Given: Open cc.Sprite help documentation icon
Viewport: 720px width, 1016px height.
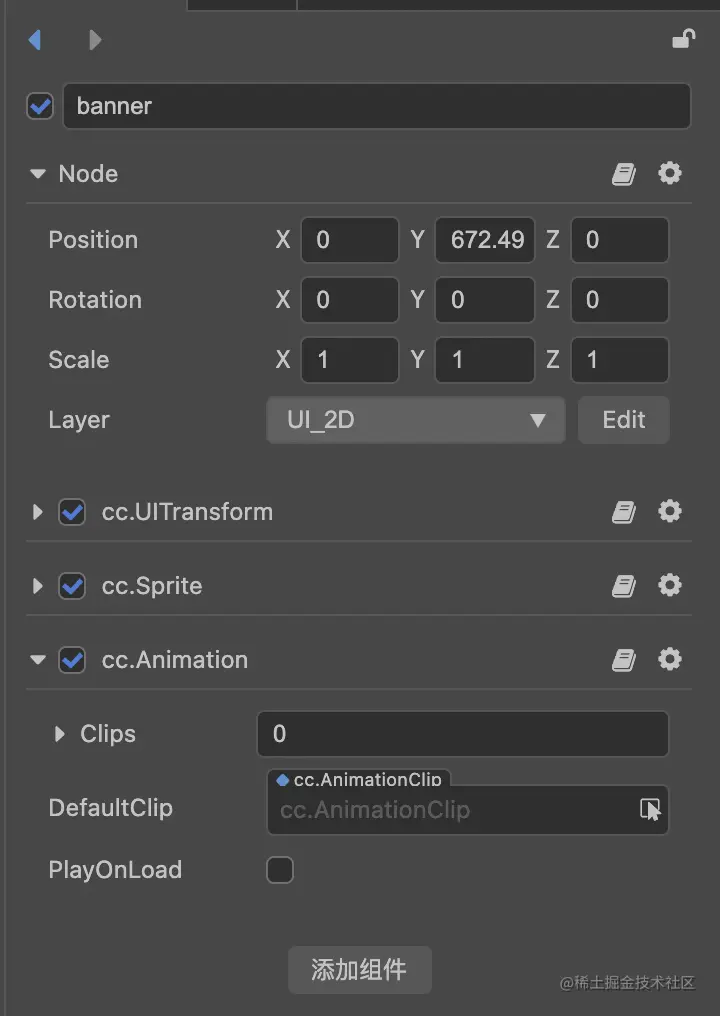Looking at the screenshot, I should (x=623, y=586).
